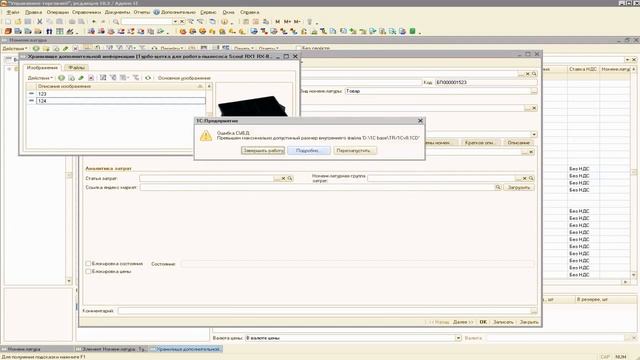Click the Основное изображение button
Viewport: 640px width, 360px height.
coord(184,78)
